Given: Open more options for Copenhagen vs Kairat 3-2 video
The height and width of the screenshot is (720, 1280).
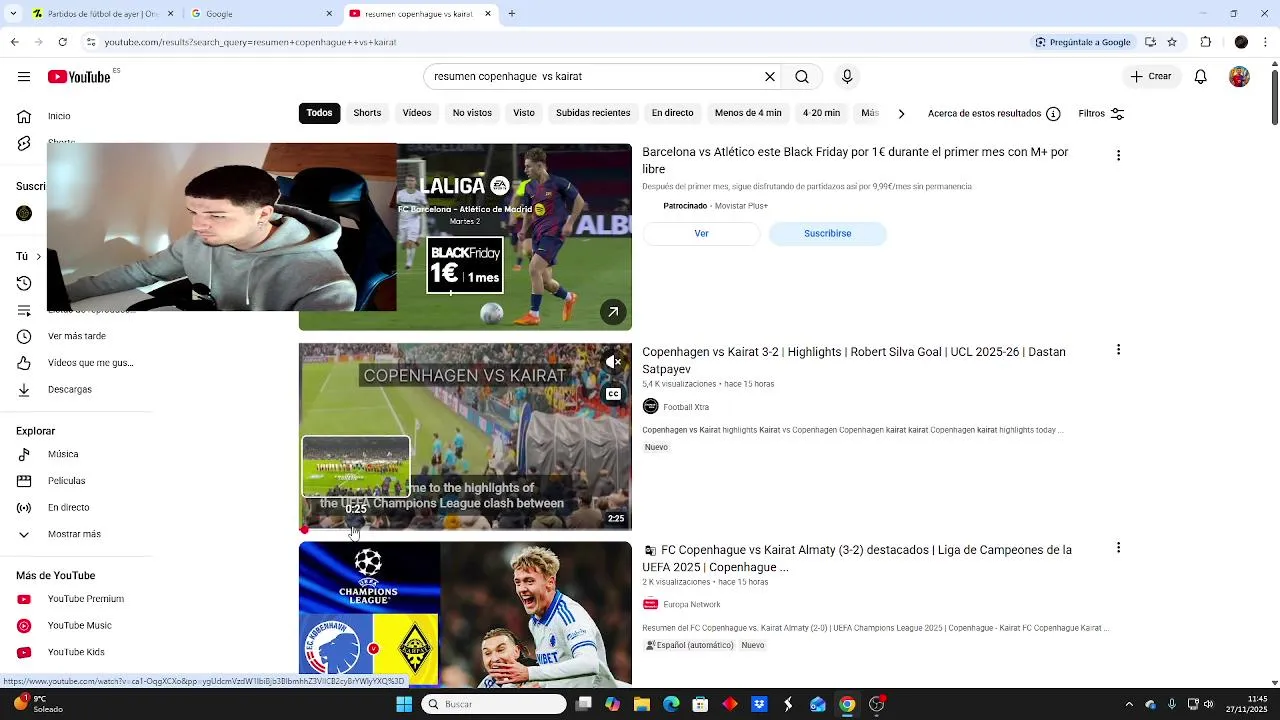Looking at the screenshot, I should point(1118,350).
